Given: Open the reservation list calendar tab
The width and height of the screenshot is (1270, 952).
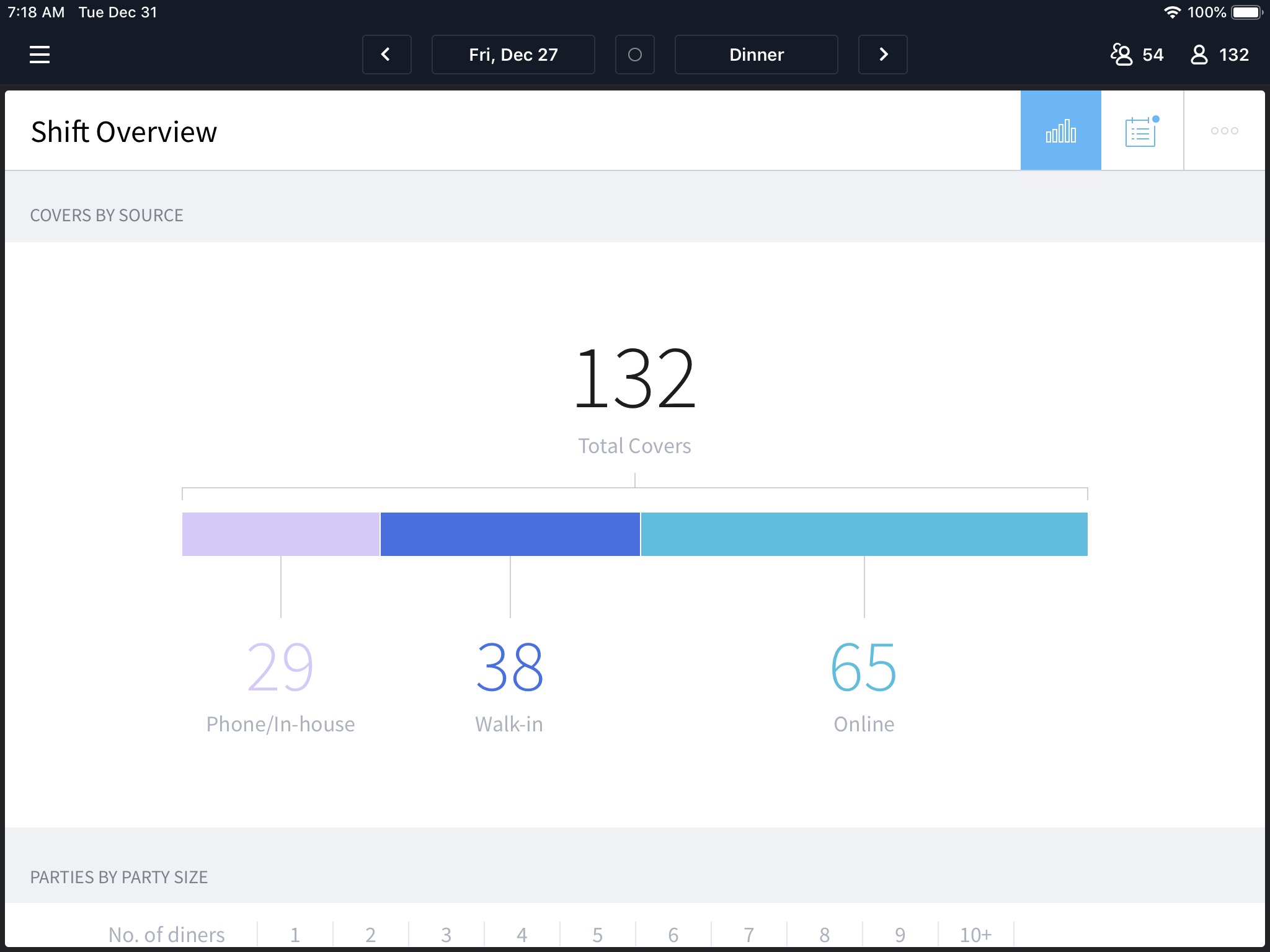Looking at the screenshot, I should 1142,130.
